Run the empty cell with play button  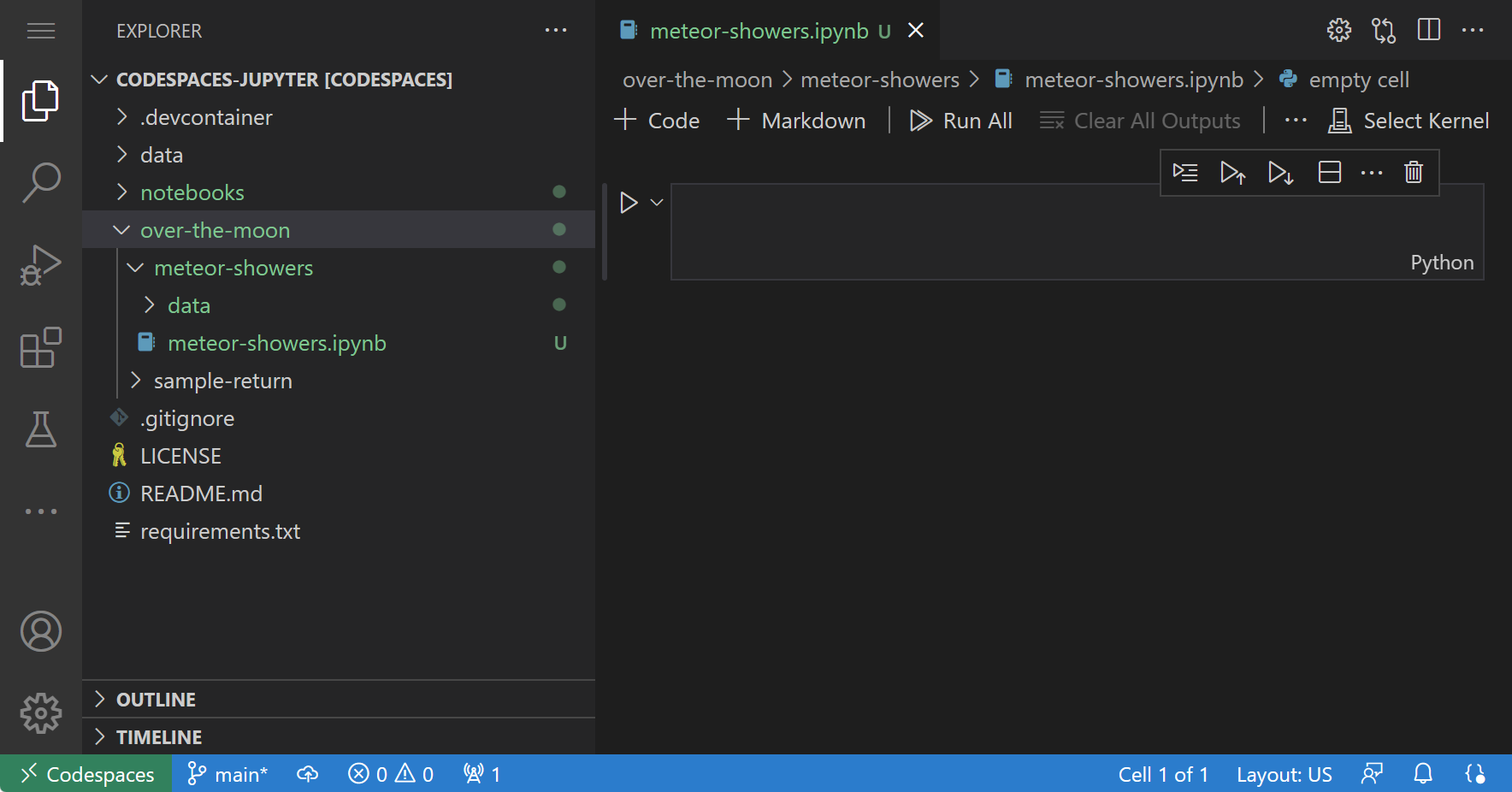629,203
